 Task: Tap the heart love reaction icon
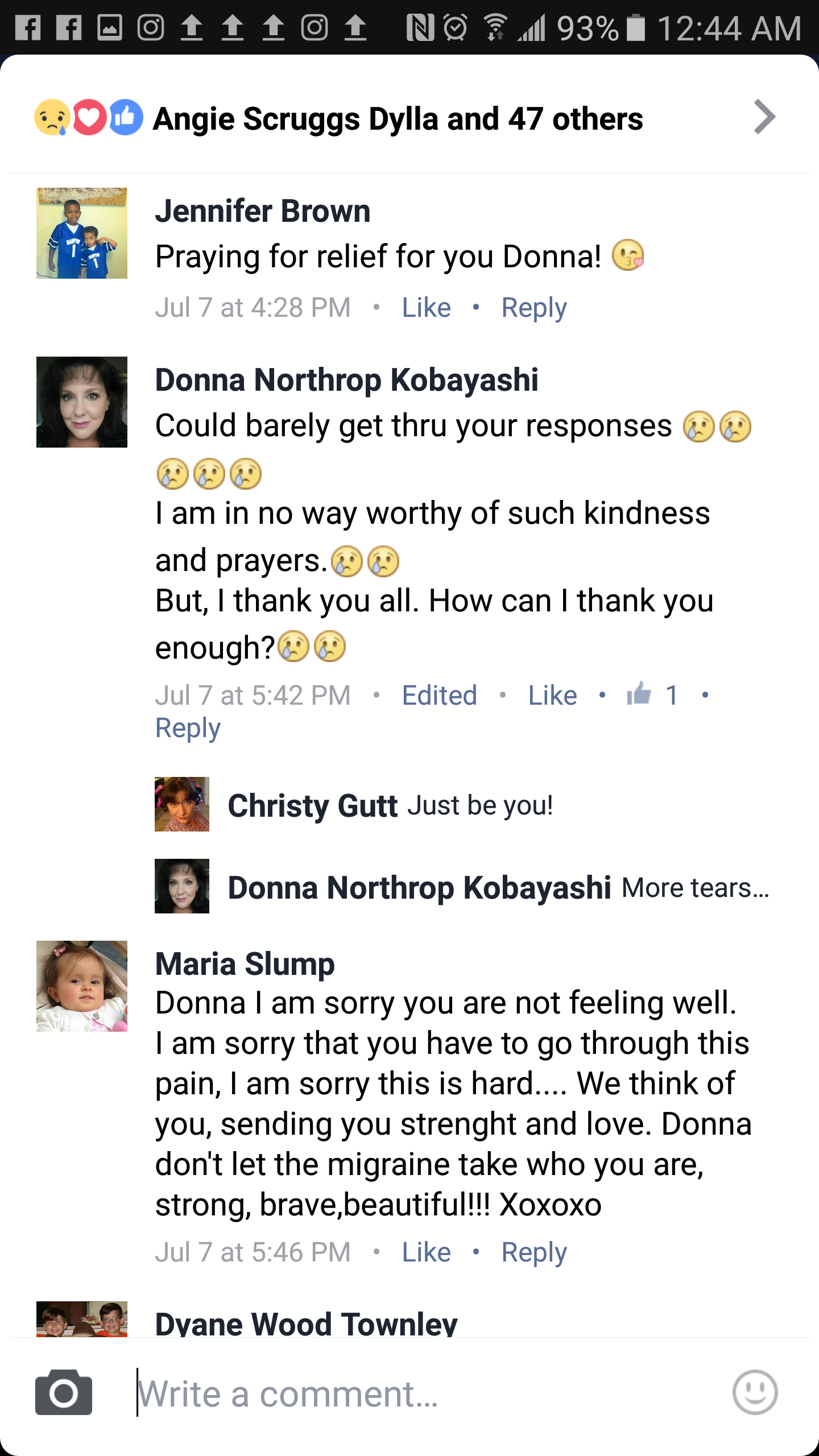pos(89,118)
